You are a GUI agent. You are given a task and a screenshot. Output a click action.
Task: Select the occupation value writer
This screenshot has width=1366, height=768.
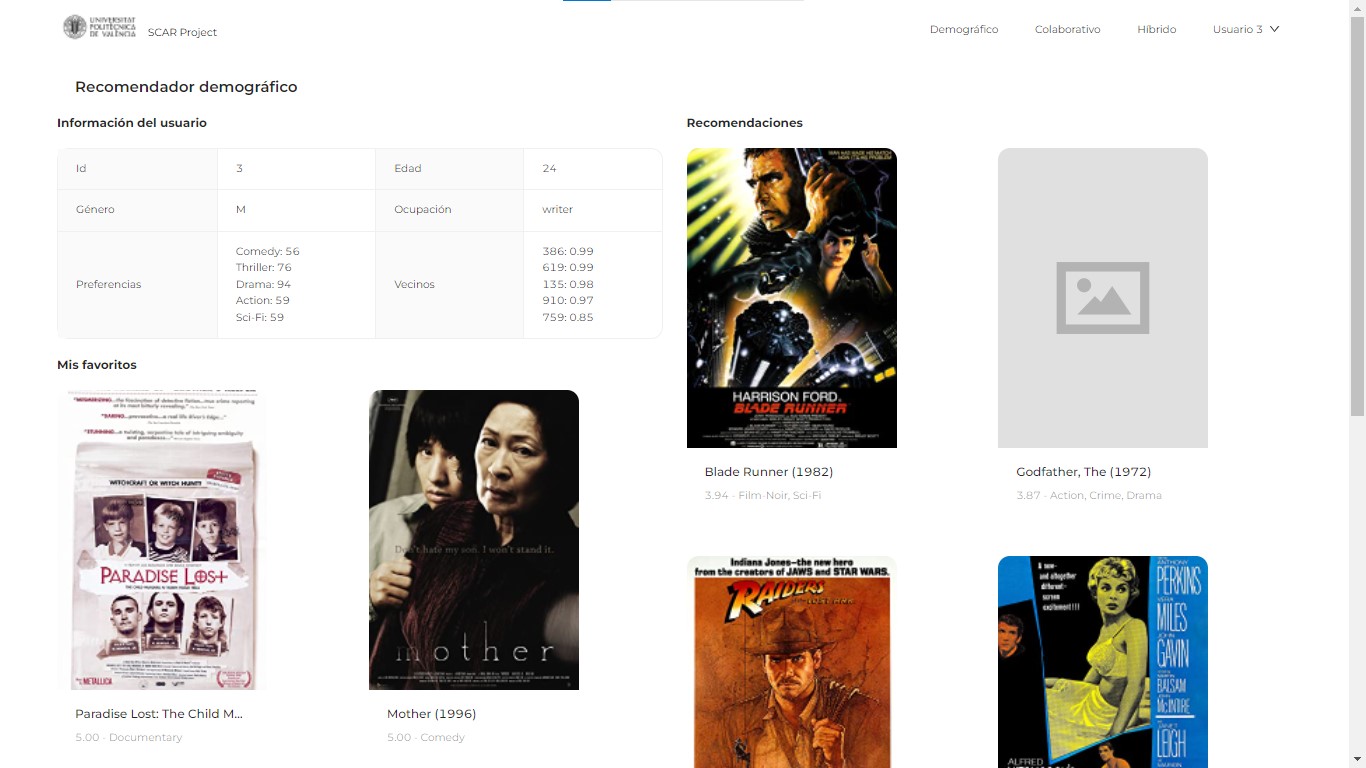pyautogui.click(x=557, y=210)
